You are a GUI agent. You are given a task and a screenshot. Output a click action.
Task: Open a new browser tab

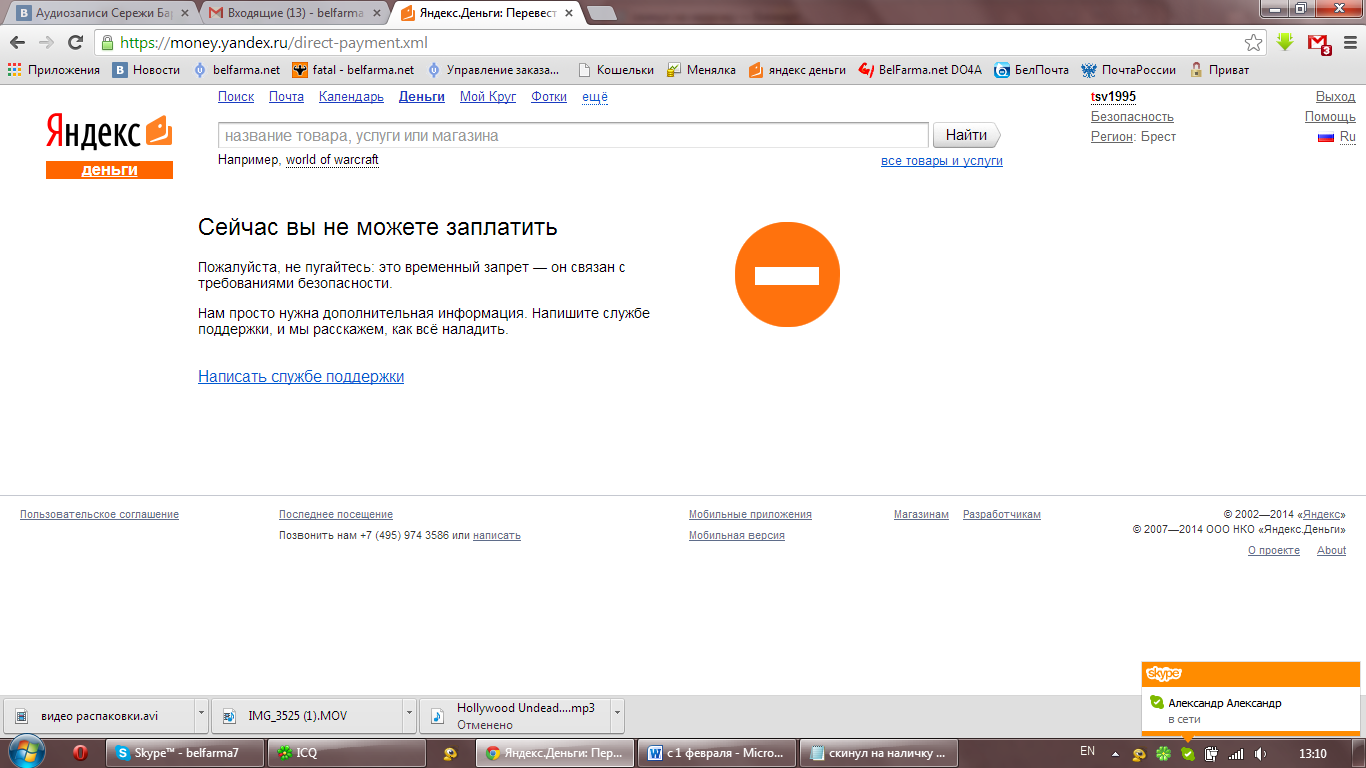click(602, 14)
